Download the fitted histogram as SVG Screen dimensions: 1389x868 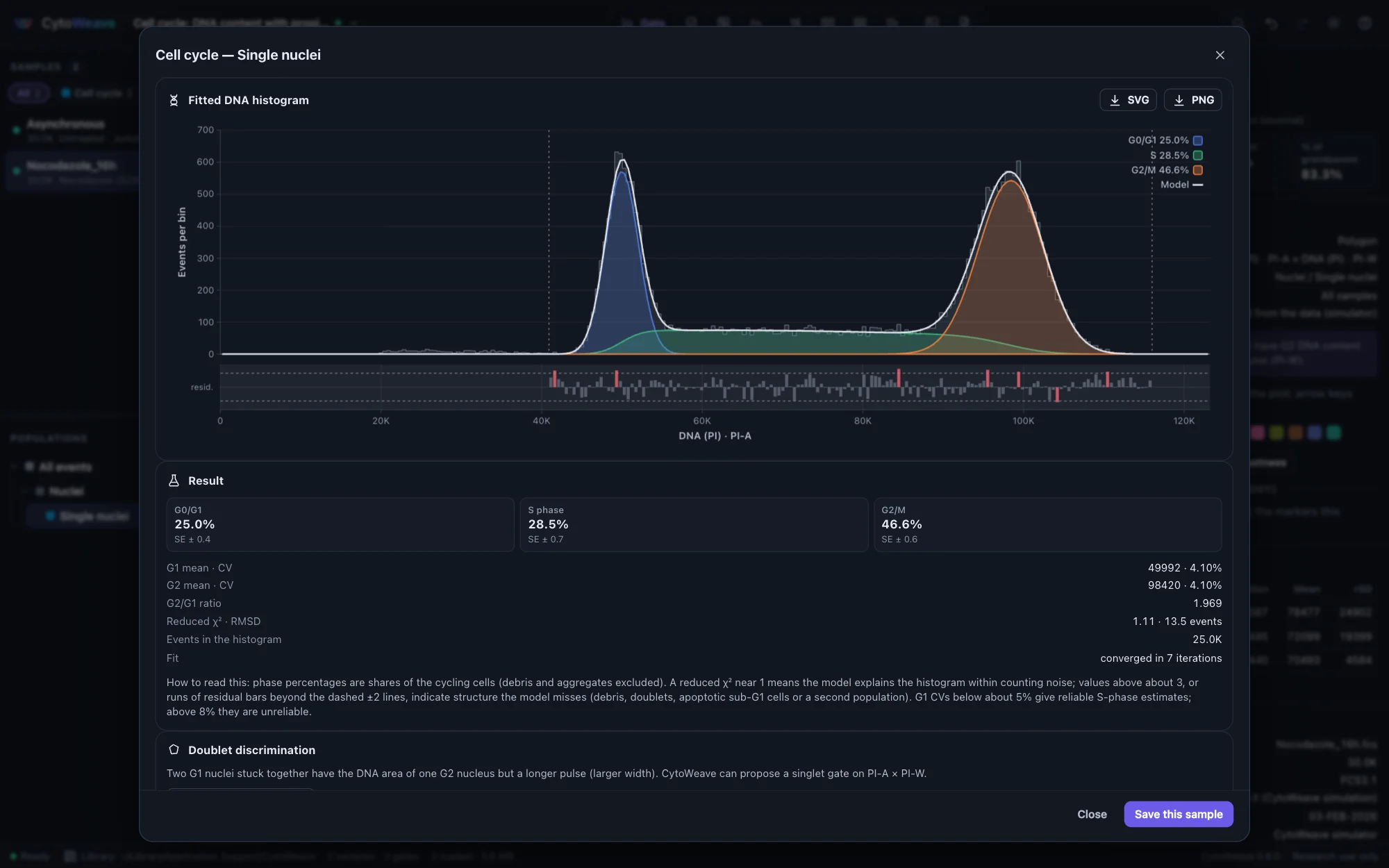pos(1128,100)
